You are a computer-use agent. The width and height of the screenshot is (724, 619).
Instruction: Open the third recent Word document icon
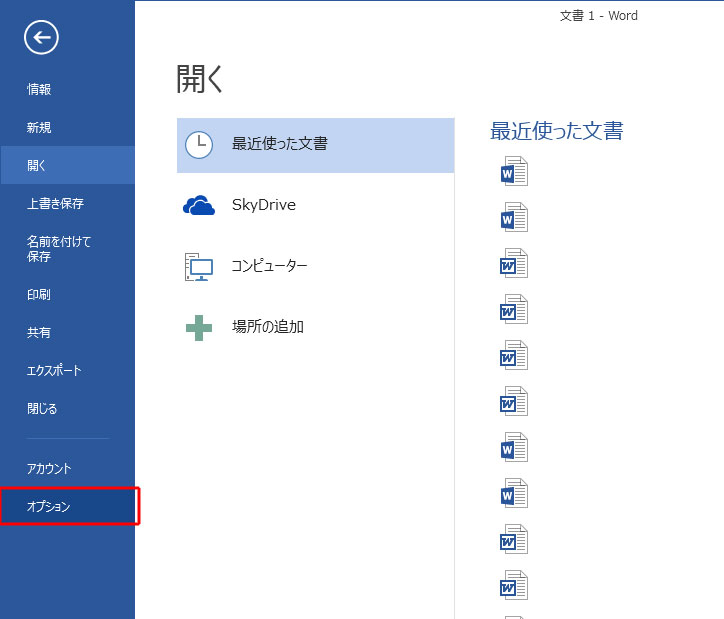[514, 263]
